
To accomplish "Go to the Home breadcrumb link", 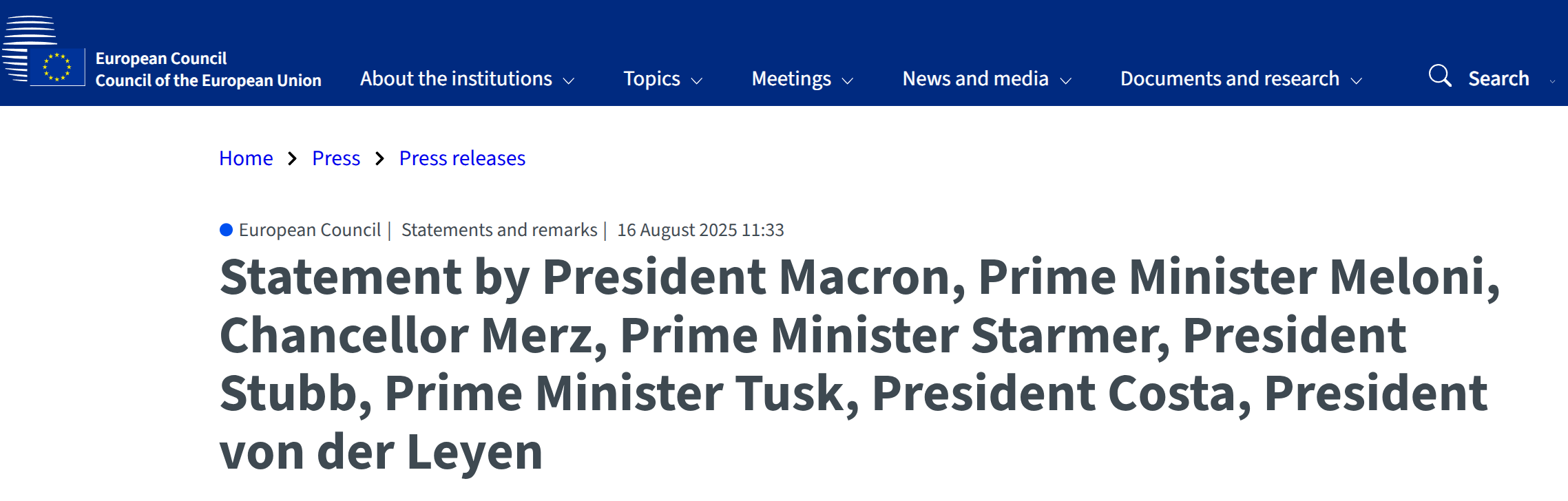I will tap(246, 158).
